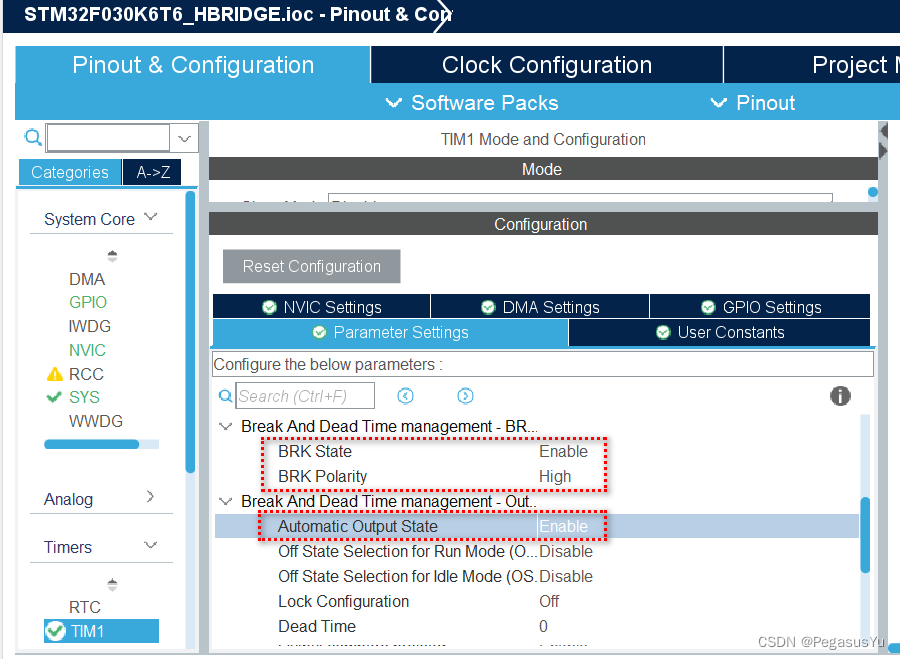Open the NVIC Settings tab
Screen dimensions: 900x659
coord(321,307)
